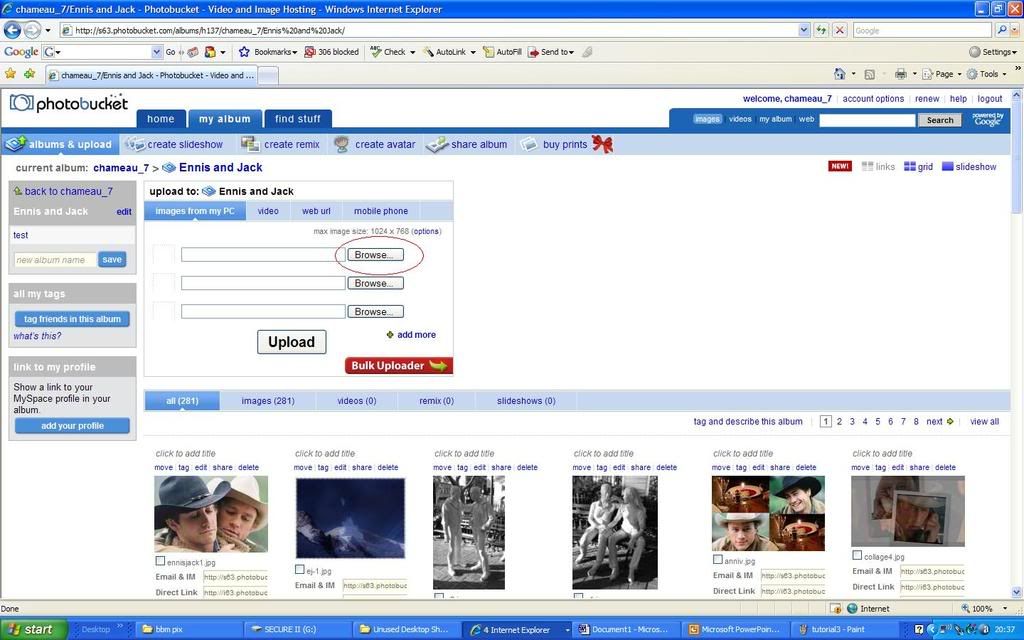This screenshot has width=1024, height=640.
Task: Open share album envelope icon
Action: [x=436, y=144]
